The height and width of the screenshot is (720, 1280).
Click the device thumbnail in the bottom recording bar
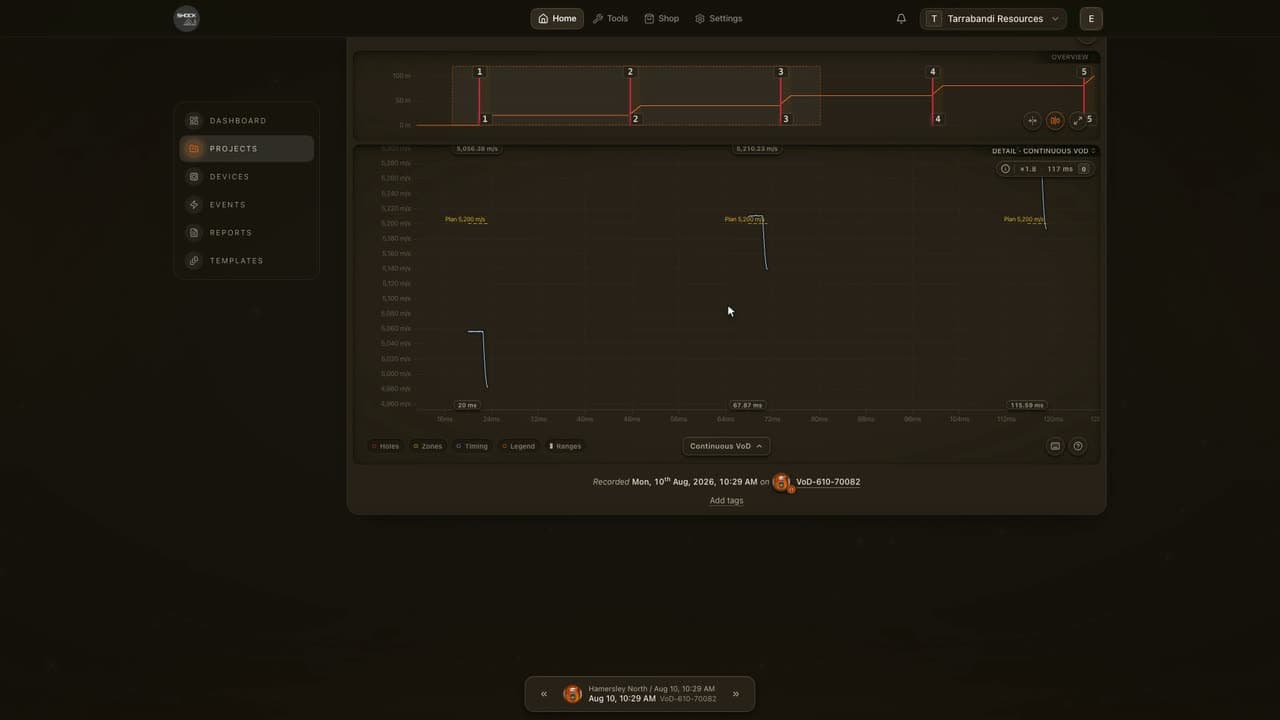573,694
